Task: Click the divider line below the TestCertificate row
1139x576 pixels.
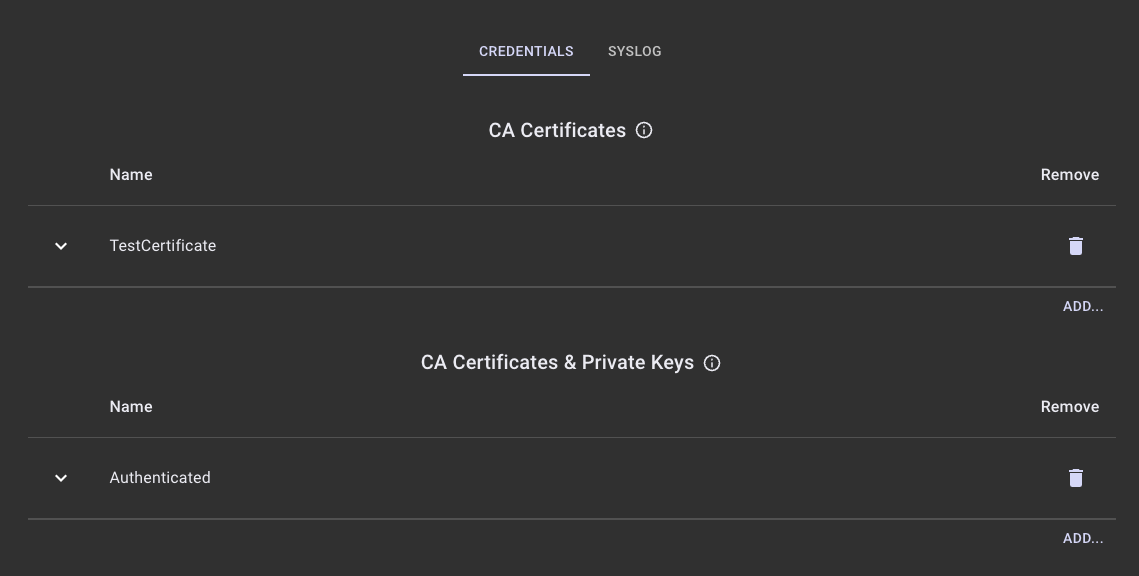Action: tap(570, 287)
